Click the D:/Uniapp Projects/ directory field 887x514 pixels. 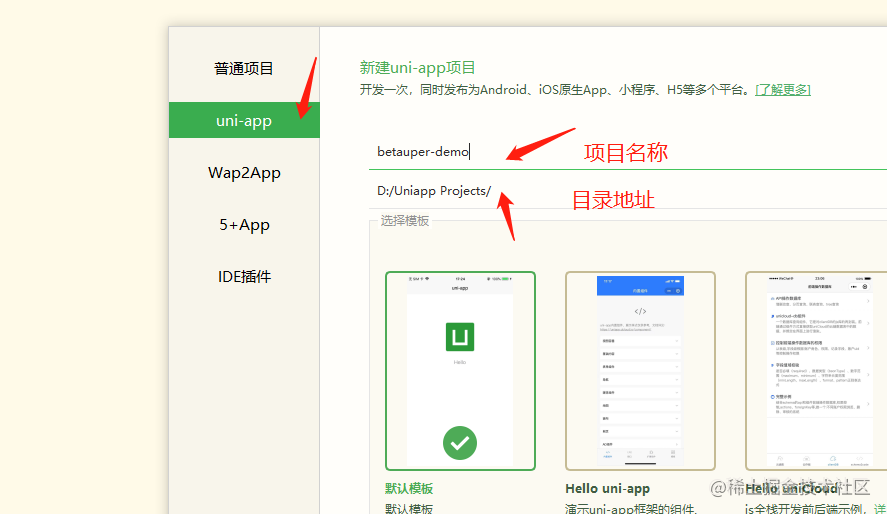point(628,191)
